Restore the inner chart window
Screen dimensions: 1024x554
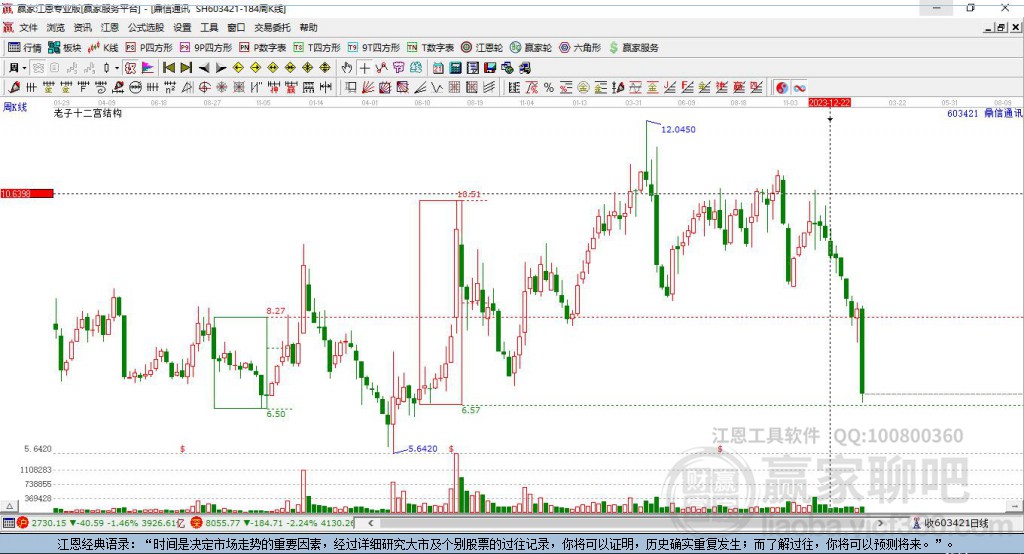(x=1001, y=27)
